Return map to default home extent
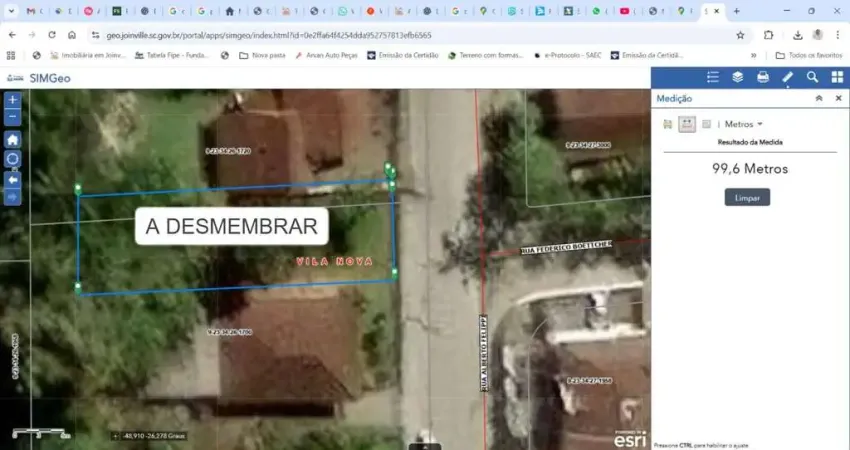This screenshot has height=450, width=850. tap(12, 140)
